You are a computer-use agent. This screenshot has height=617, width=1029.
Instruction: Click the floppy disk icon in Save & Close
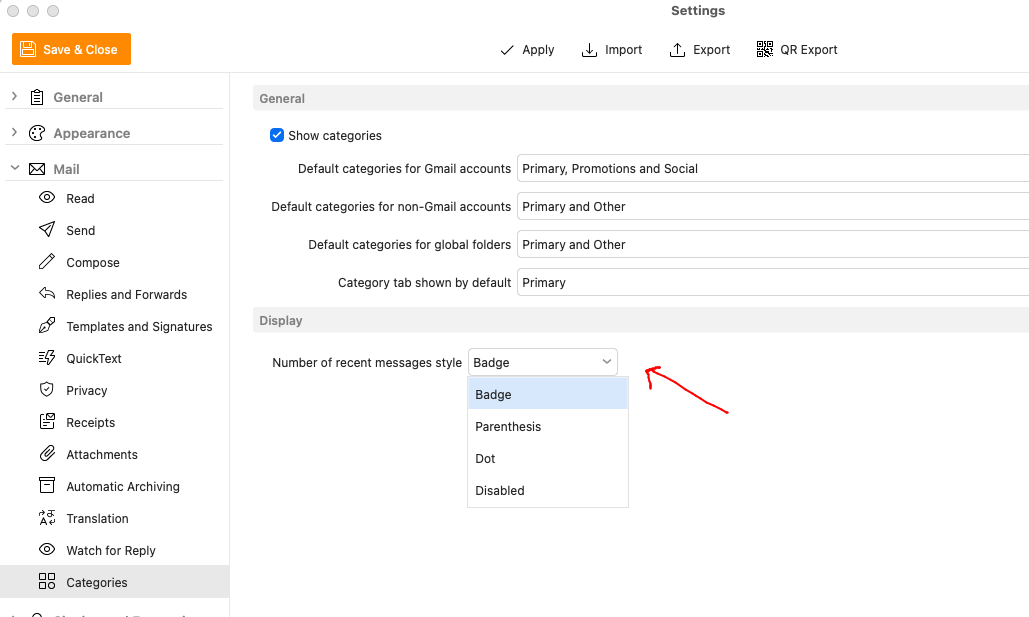click(28, 49)
